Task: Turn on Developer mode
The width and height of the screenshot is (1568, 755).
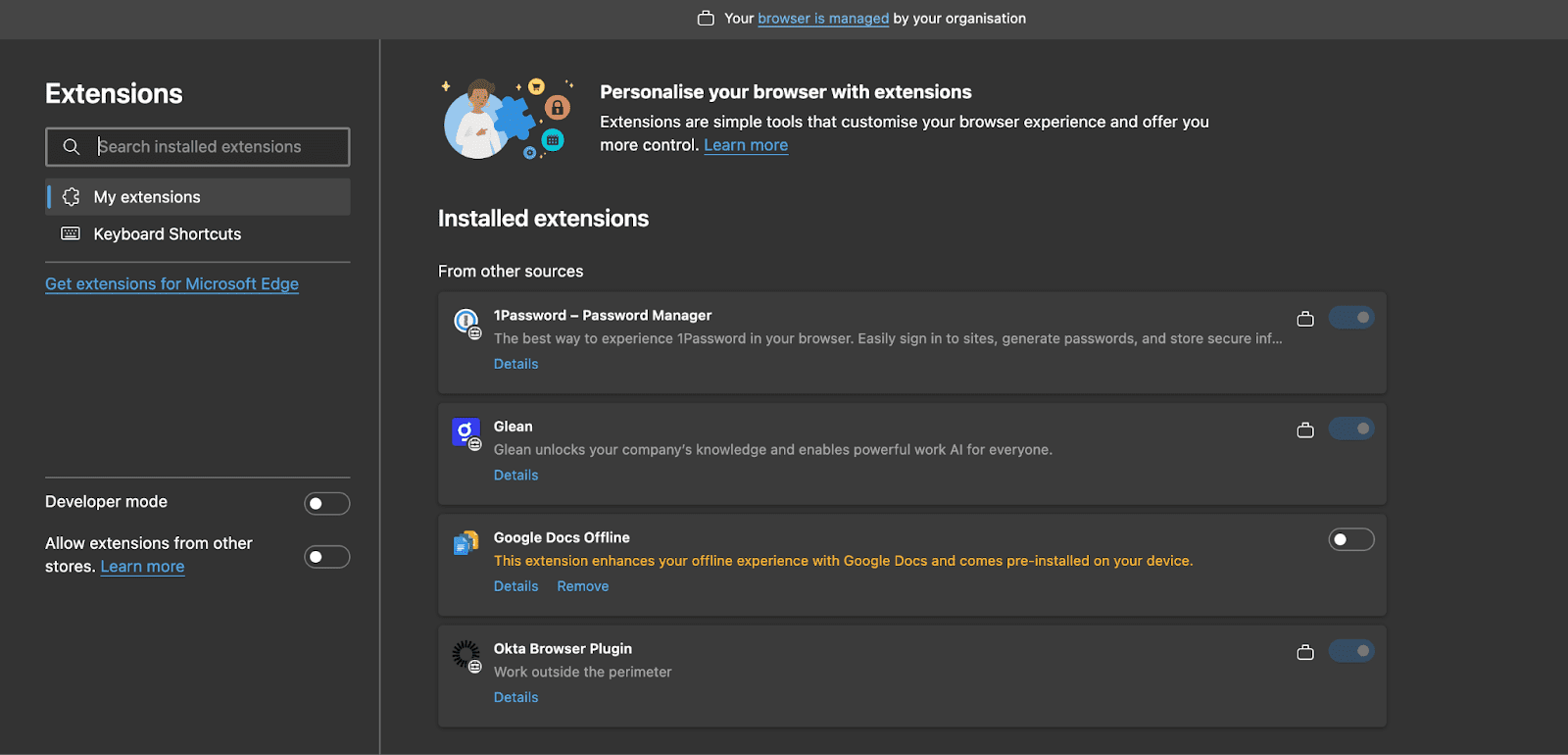Action: pos(326,504)
